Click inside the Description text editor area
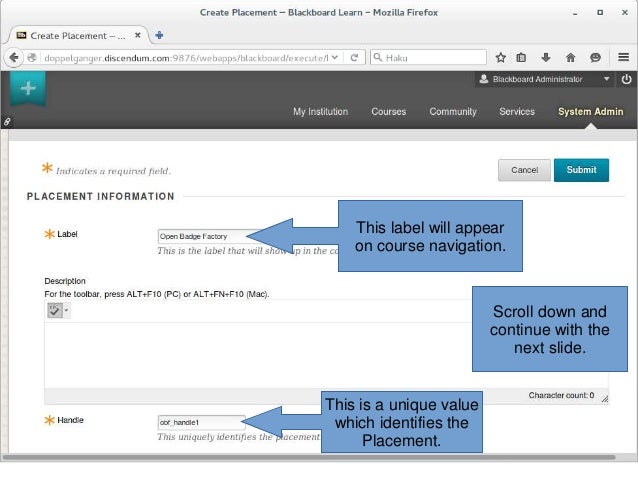The image size is (638, 479). pos(258,355)
